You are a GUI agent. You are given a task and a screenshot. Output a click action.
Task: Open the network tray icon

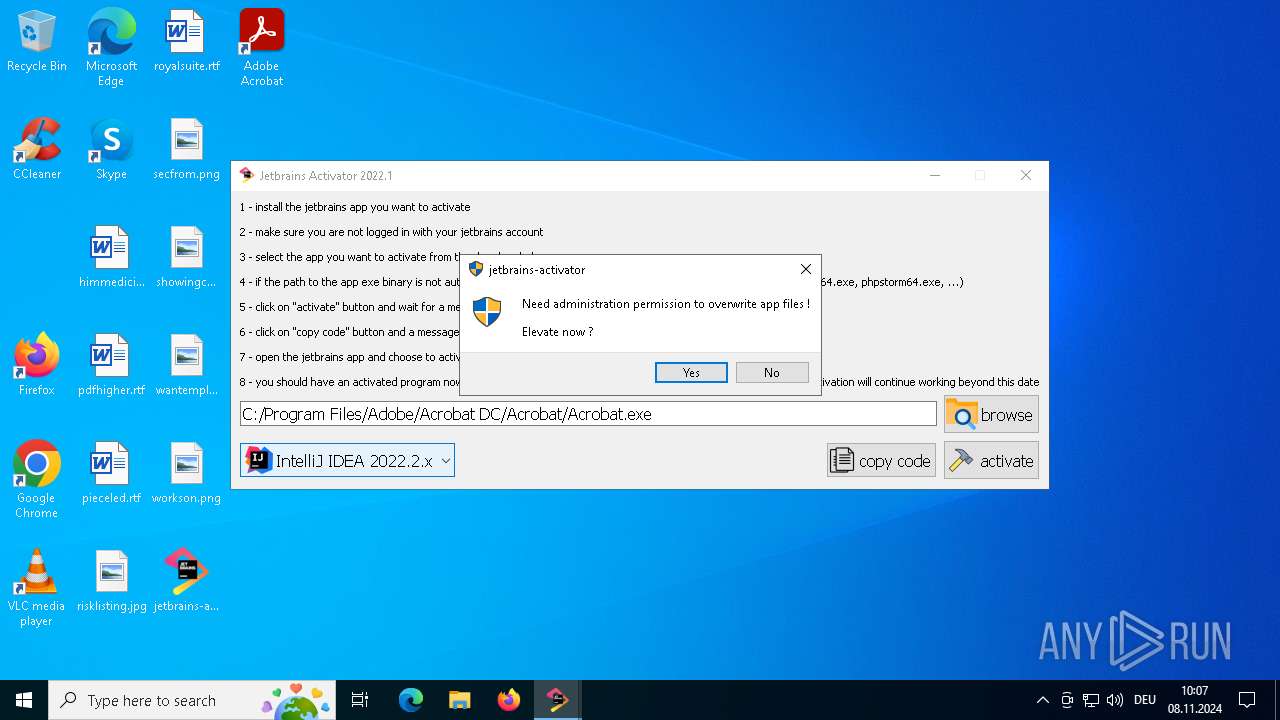tap(1091, 700)
